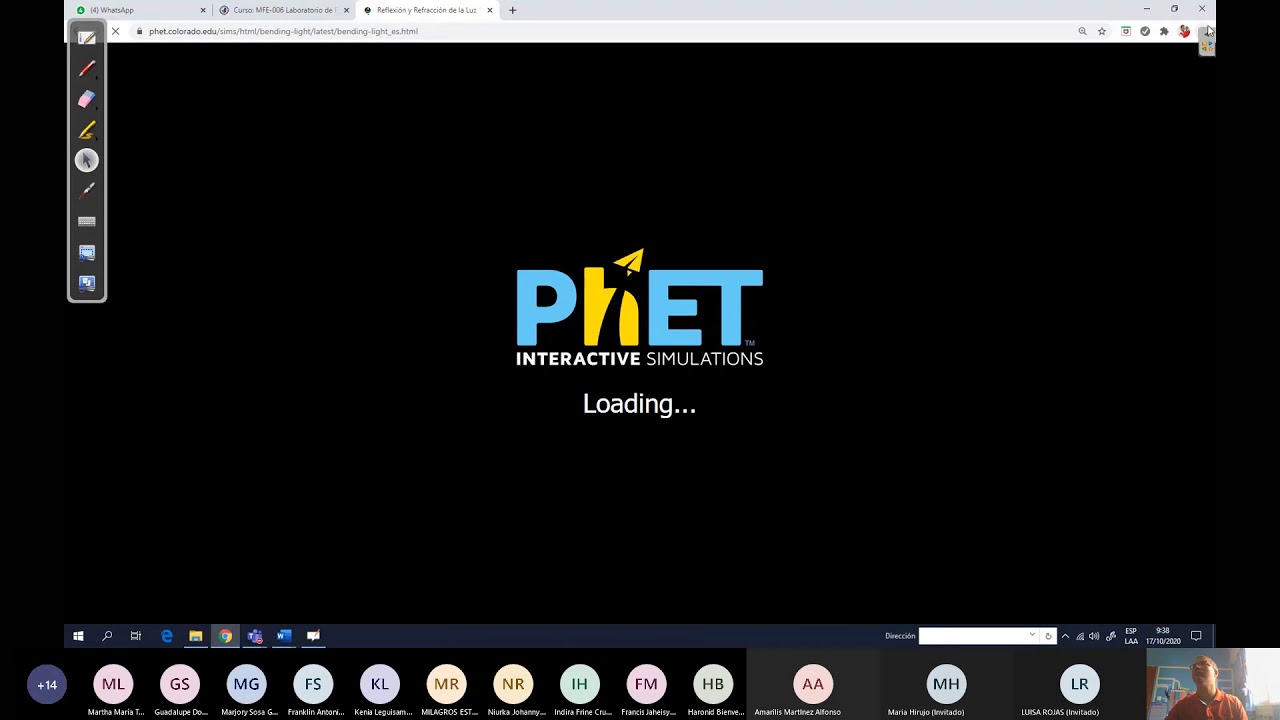The image size is (1280, 720).
Task: Select the red pen annotation tool
Action: pyautogui.click(x=87, y=69)
